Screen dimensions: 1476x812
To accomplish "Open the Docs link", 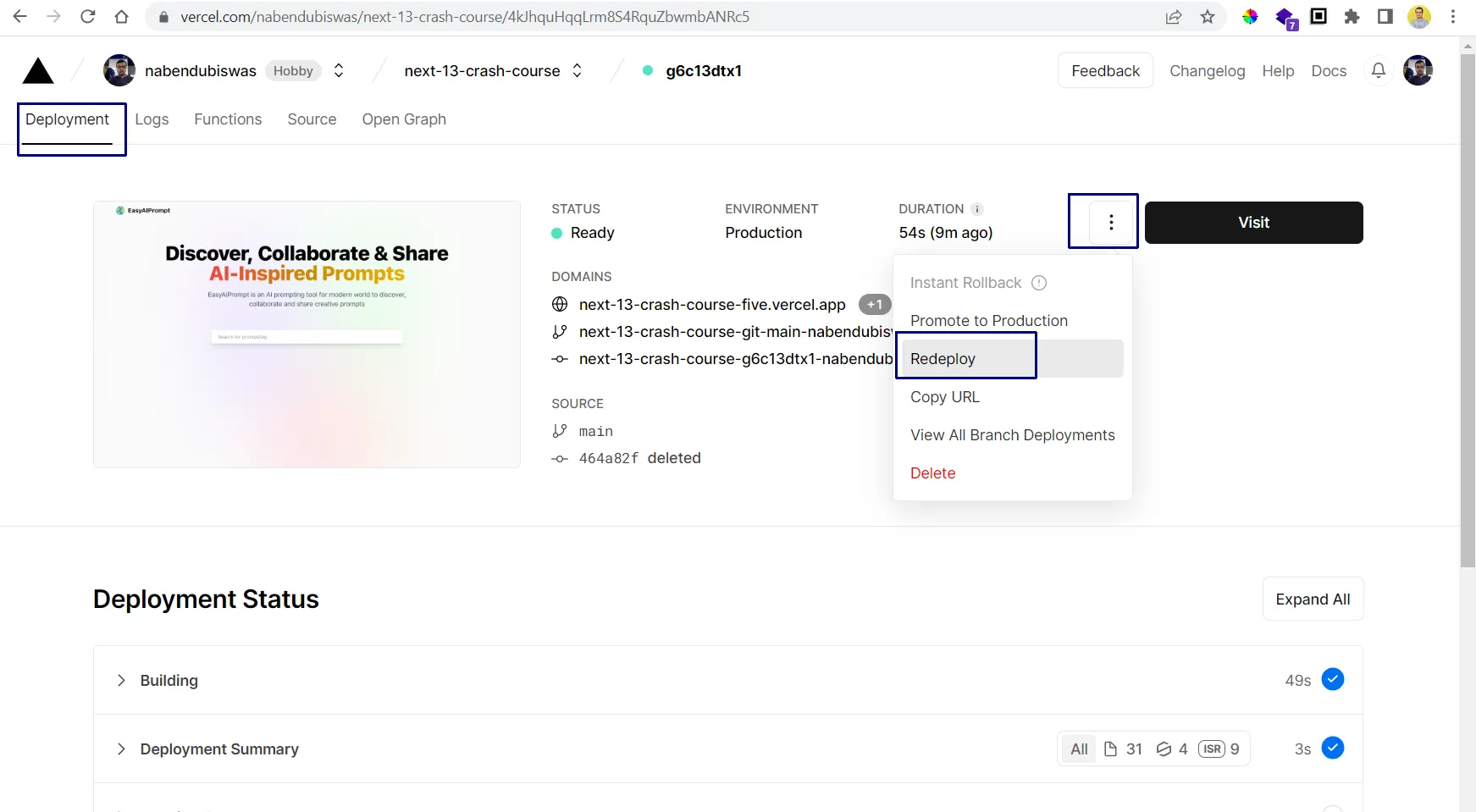I will click(x=1329, y=71).
